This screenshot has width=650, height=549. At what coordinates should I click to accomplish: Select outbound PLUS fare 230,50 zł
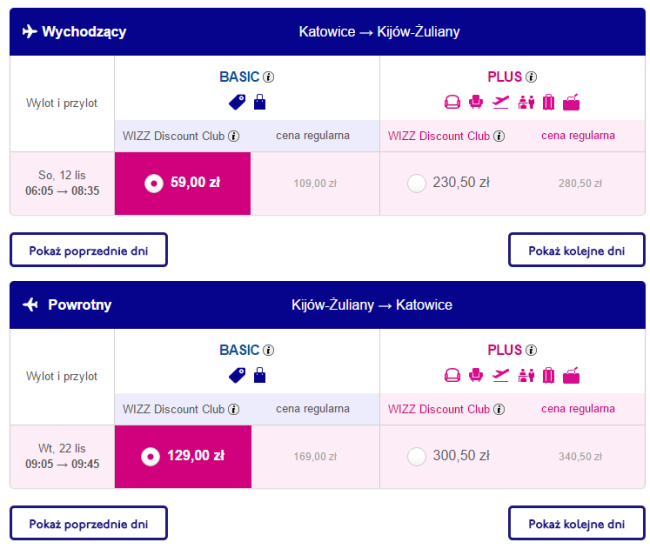pos(417,183)
